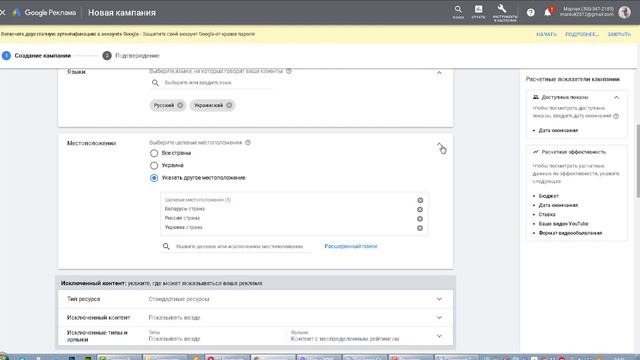Click the language search input field
Image resolution: width=640 pixels, height=360 pixels.
(211, 83)
